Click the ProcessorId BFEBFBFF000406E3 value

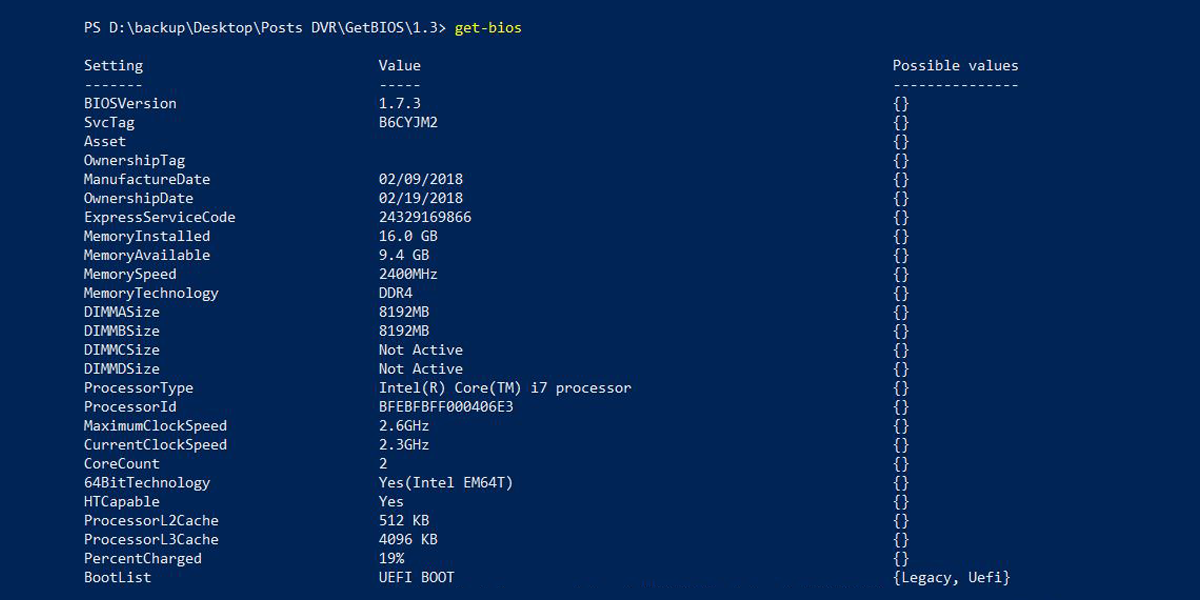[446, 407]
